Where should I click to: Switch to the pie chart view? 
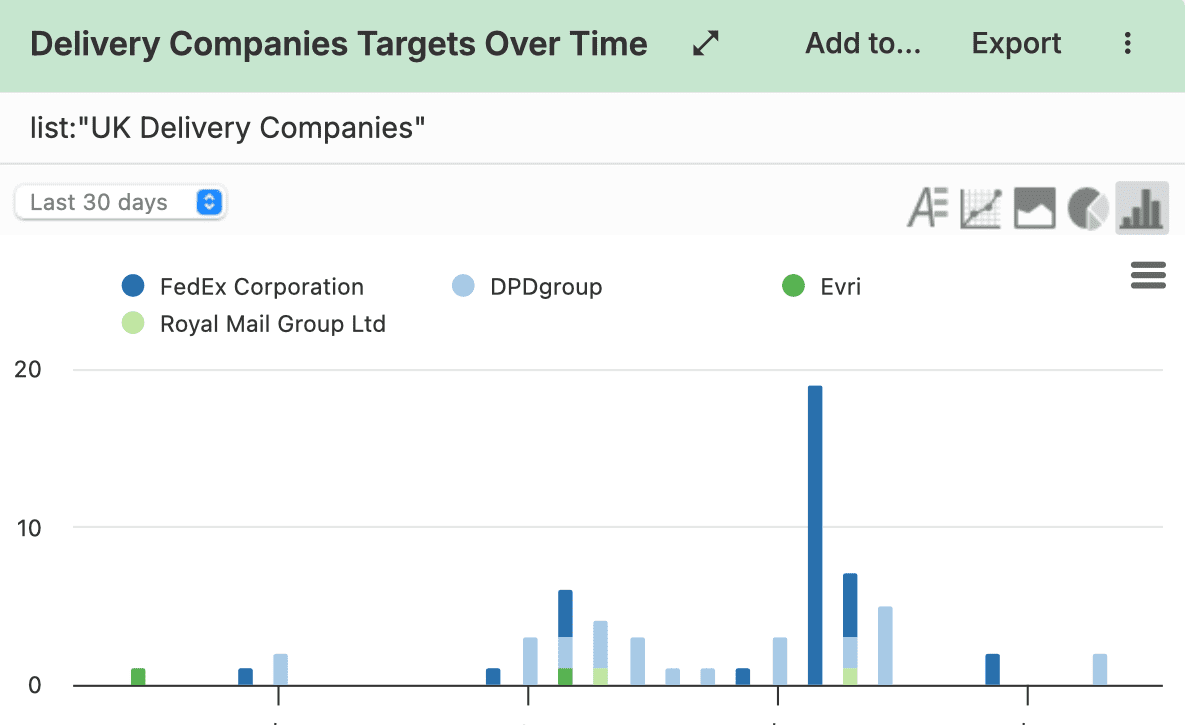tap(1088, 207)
